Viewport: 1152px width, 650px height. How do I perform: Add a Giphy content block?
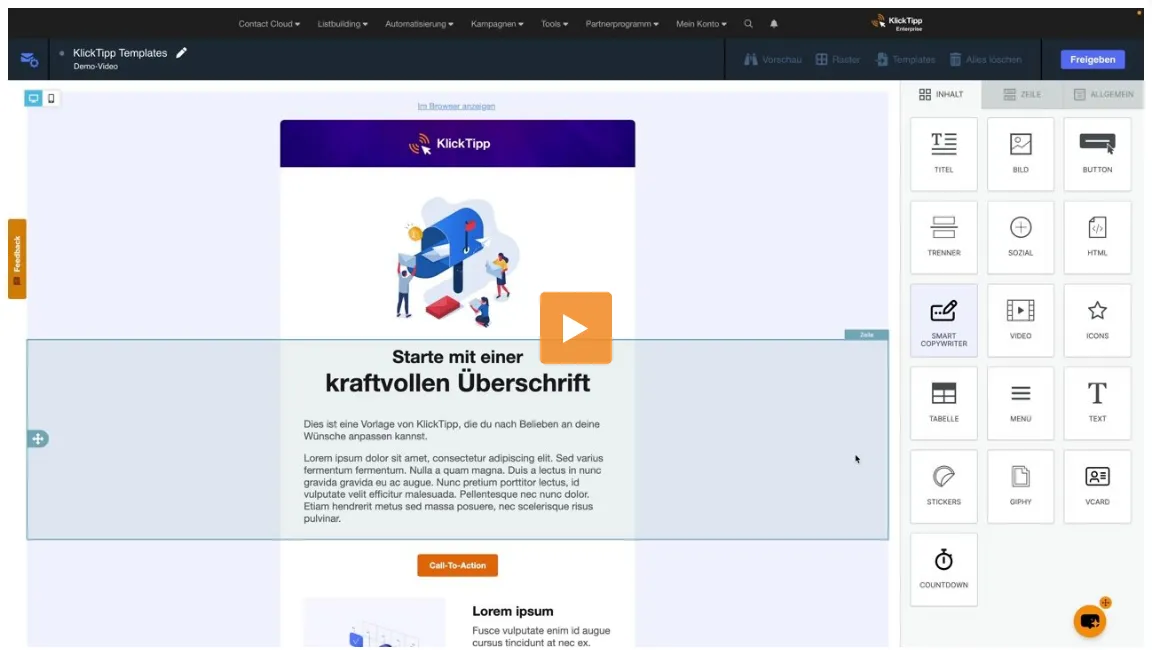click(x=1020, y=486)
